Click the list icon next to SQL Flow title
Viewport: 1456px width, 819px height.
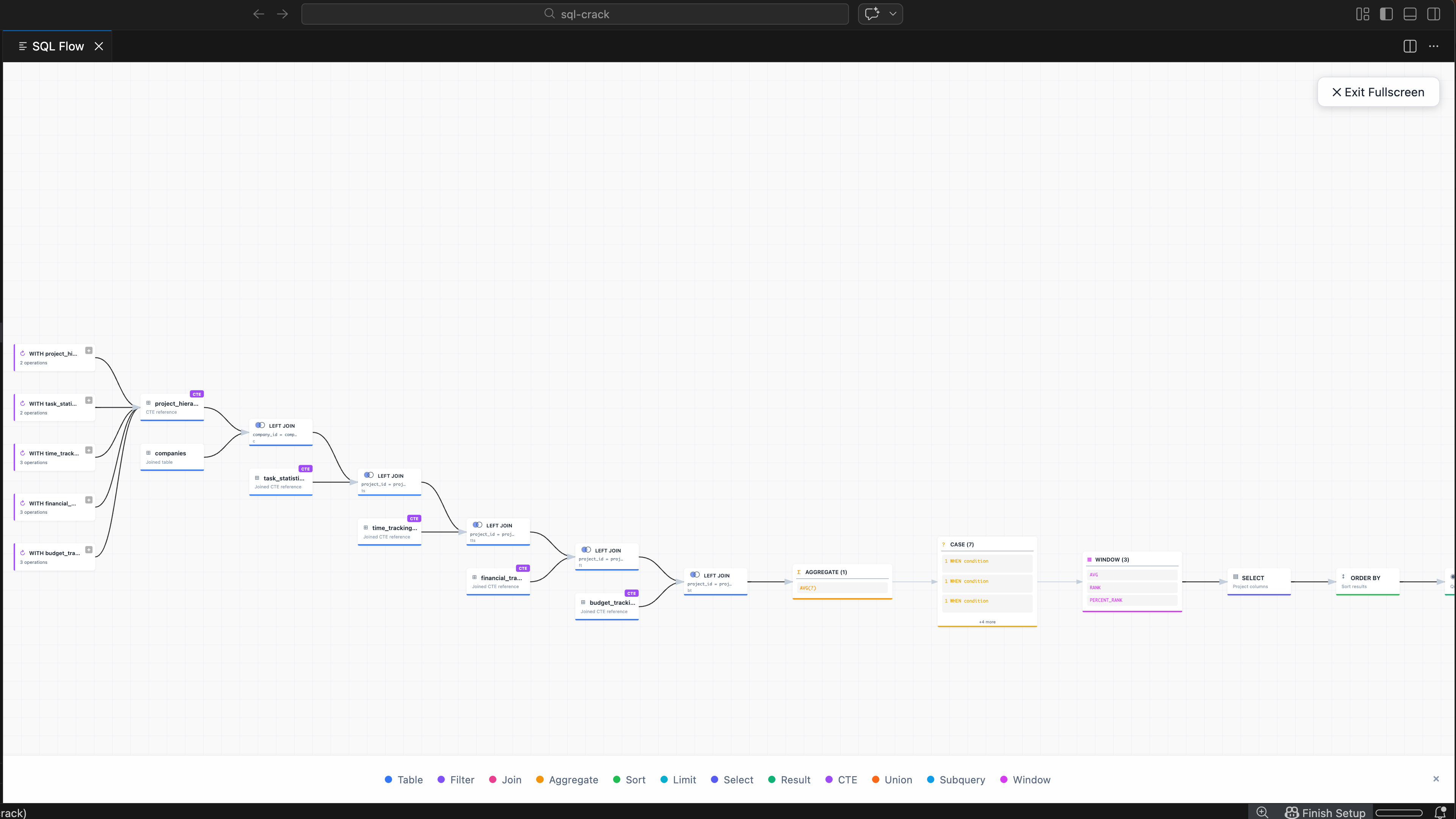[23, 46]
